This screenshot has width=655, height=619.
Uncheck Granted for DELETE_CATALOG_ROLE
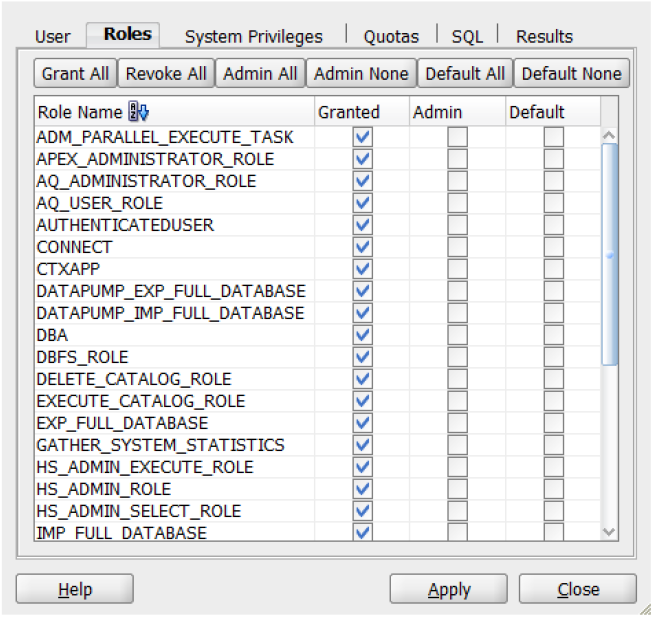(x=362, y=379)
